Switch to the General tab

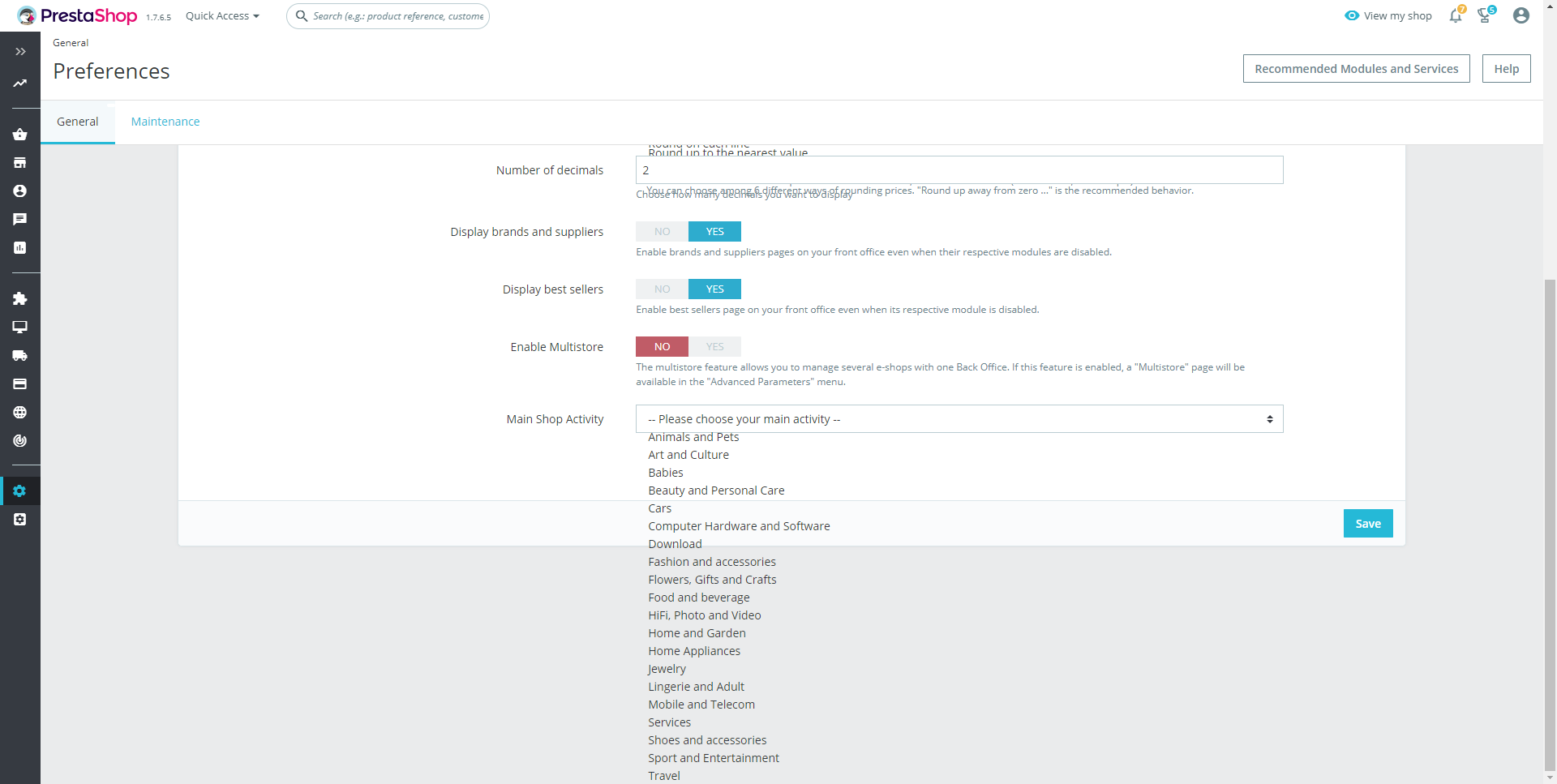78,122
